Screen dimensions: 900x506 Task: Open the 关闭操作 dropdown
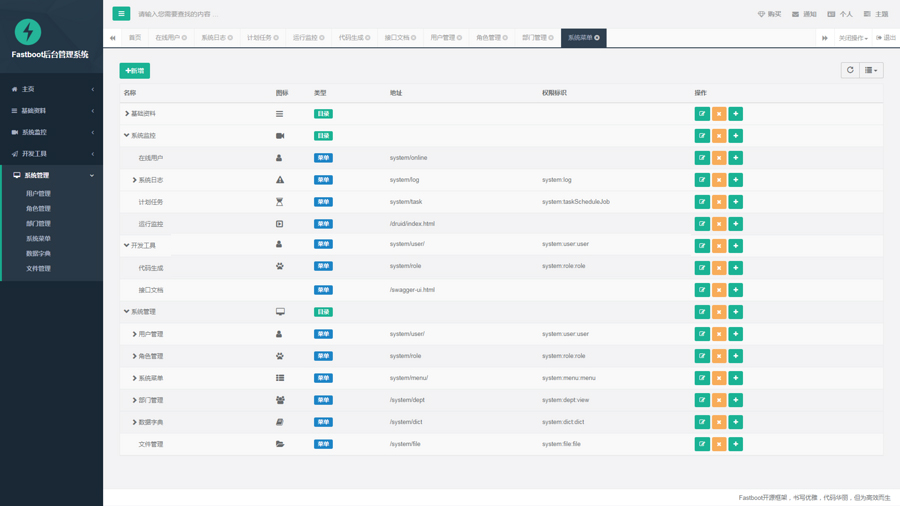click(x=853, y=38)
